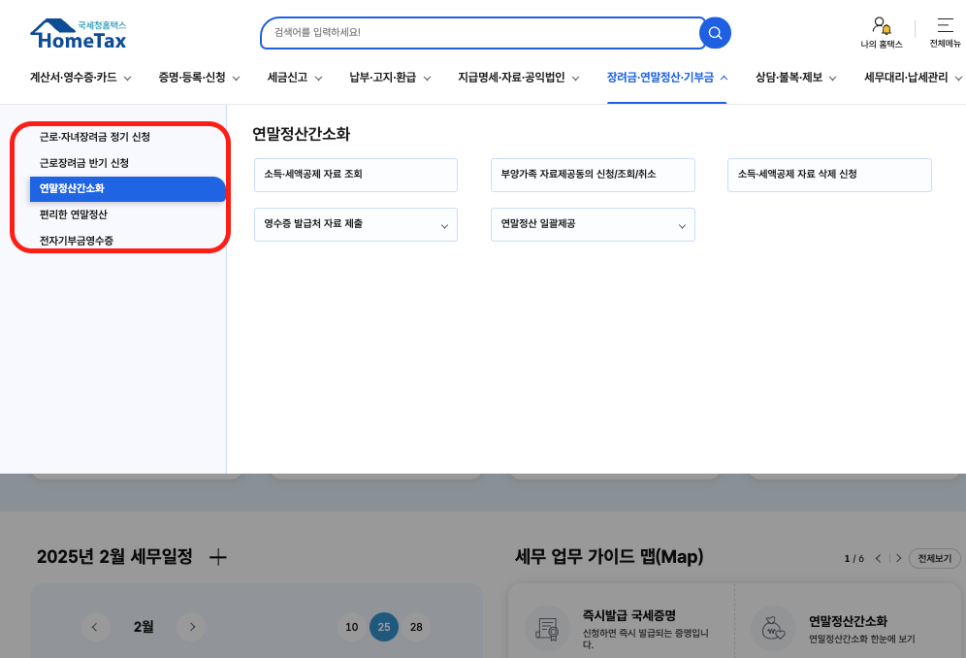Focus the search input field

482,33
